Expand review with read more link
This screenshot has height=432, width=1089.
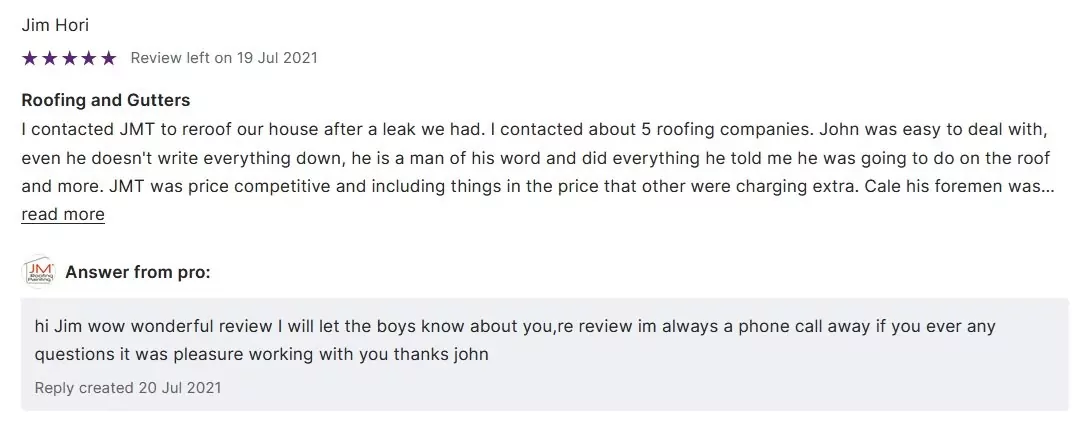point(63,214)
